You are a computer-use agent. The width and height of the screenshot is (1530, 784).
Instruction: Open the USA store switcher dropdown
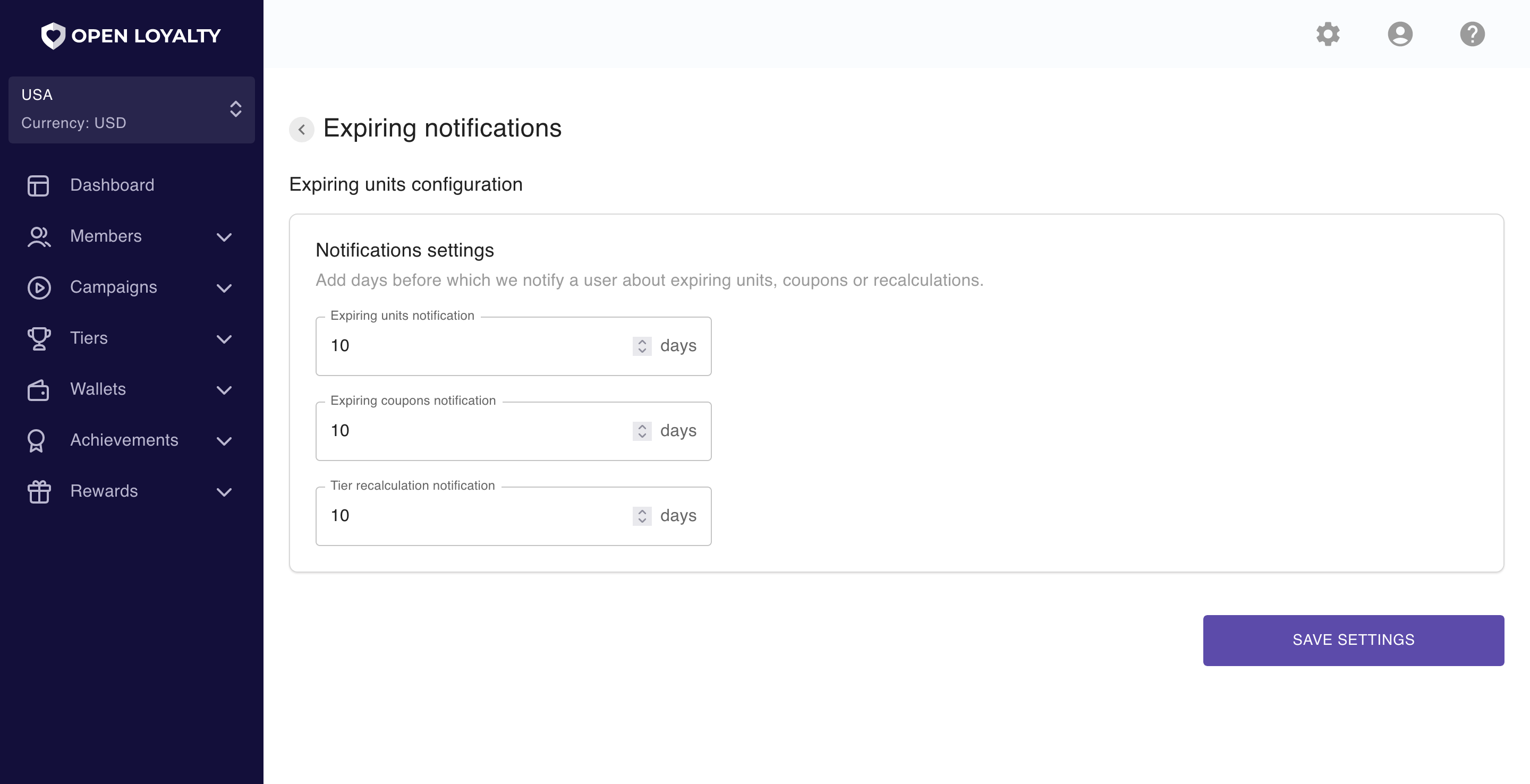131,109
